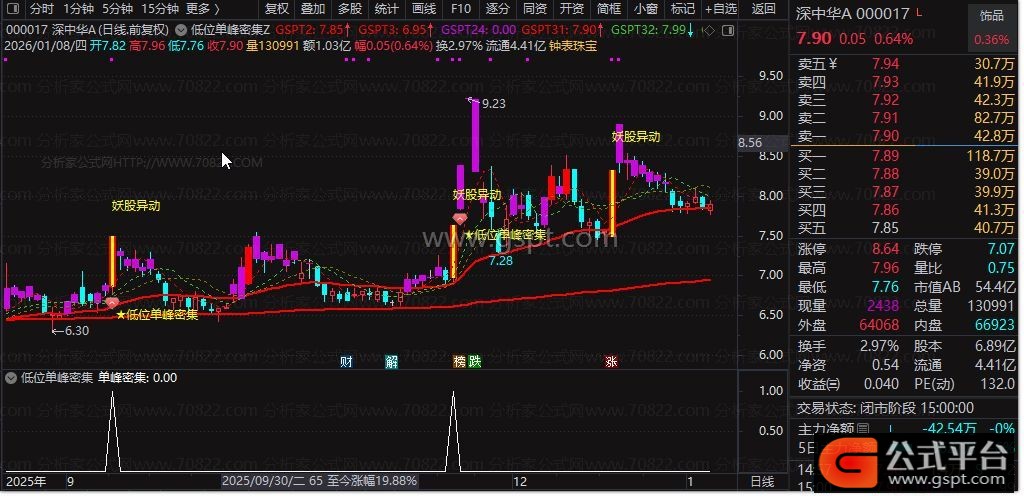Open the F10 company info
1024x496 pixels.
[x=462, y=8]
